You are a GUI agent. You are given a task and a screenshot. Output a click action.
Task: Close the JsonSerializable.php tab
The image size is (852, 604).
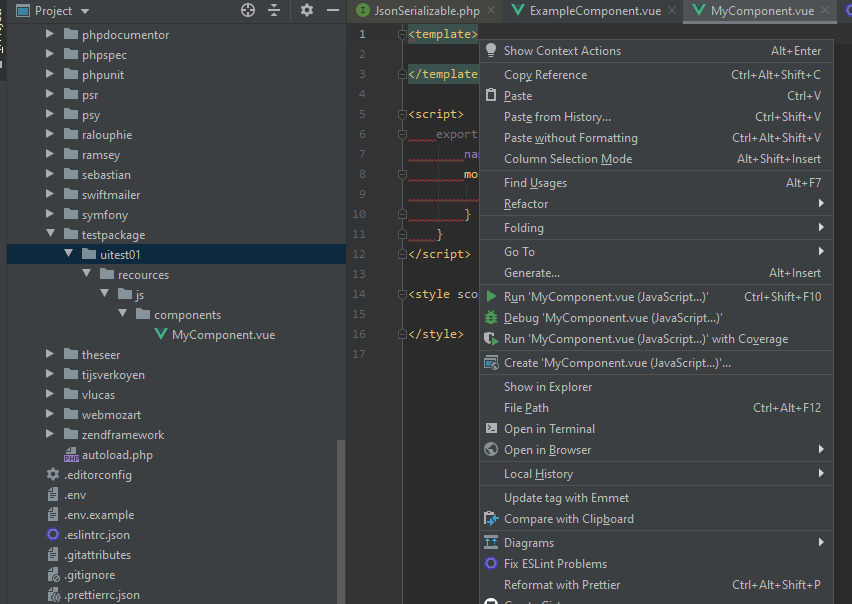[491, 10]
